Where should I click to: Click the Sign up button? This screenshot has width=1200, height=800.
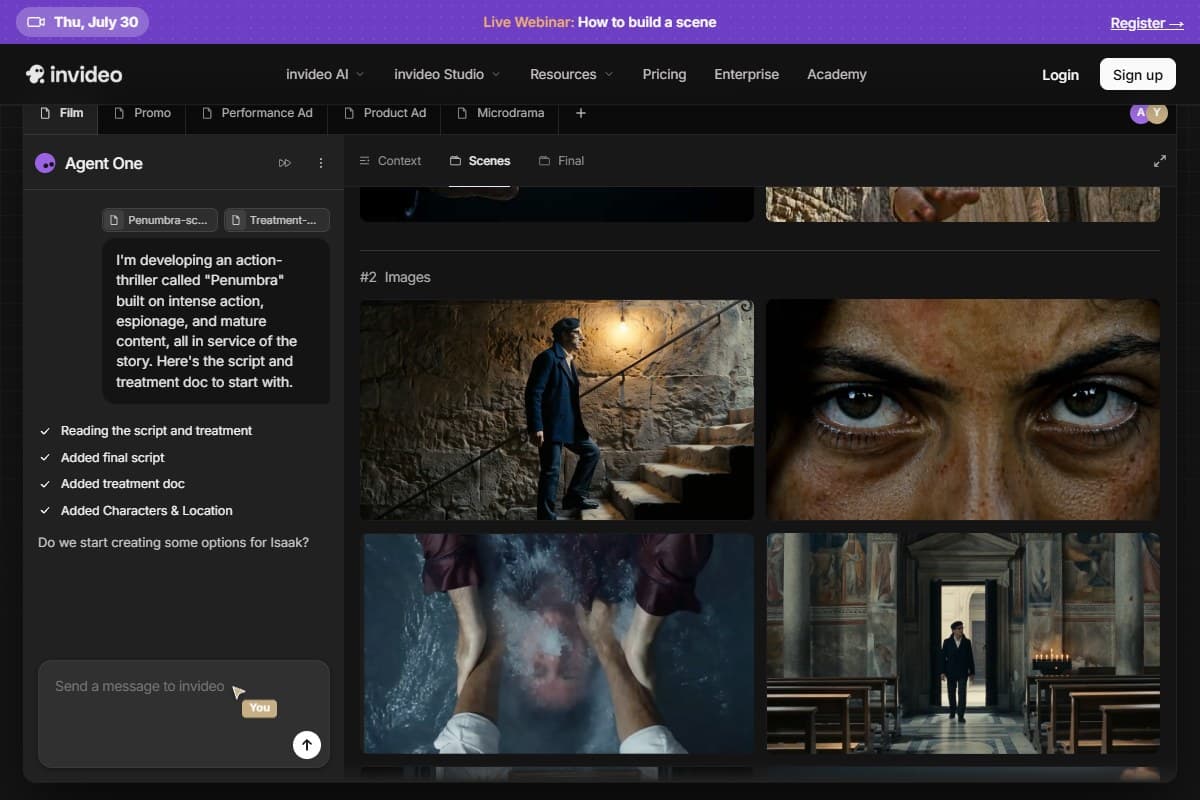pos(1138,75)
